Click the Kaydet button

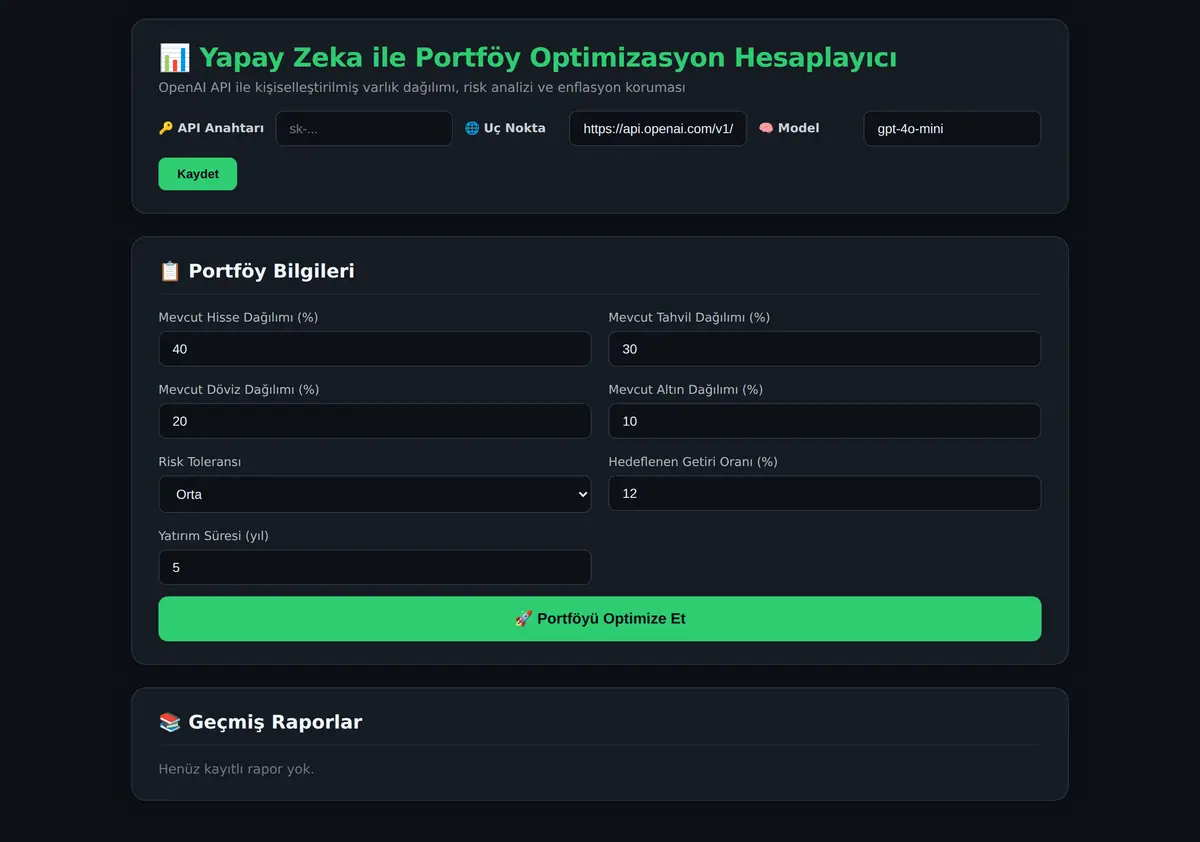(x=197, y=174)
